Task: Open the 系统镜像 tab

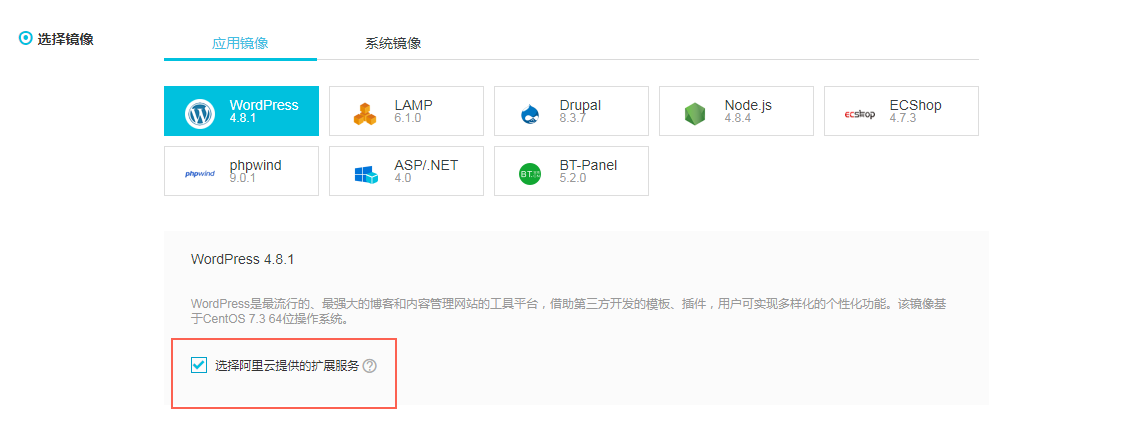Action: click(x=393, y=43)
